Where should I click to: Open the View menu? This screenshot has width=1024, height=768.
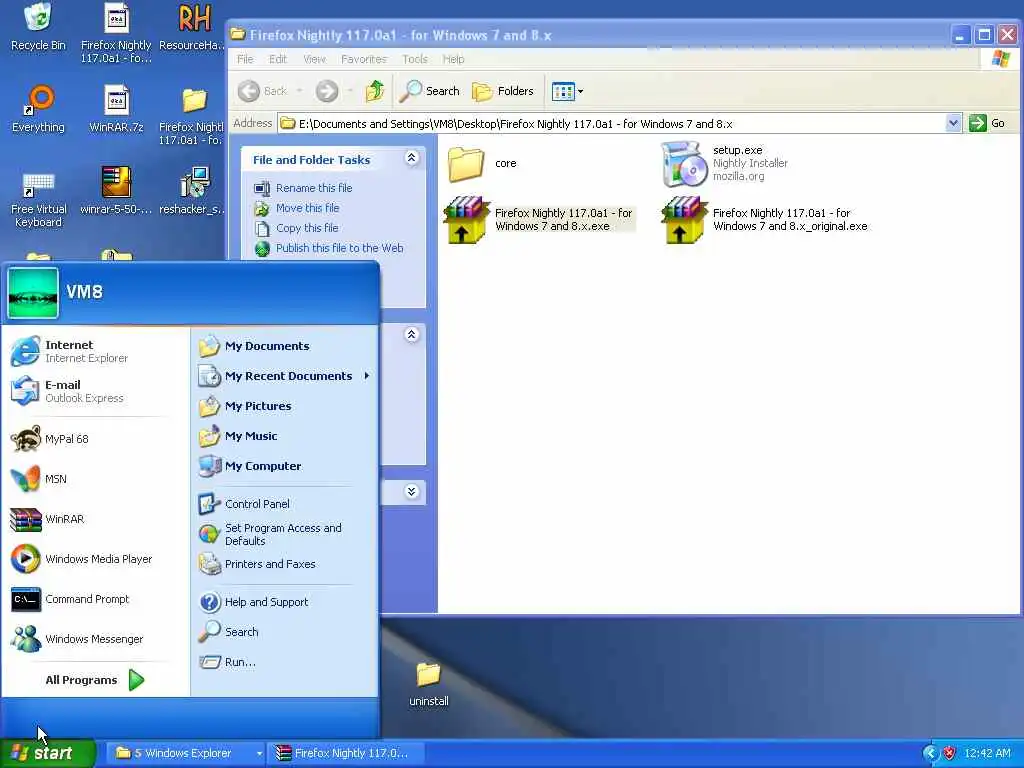tap(314, 59)
